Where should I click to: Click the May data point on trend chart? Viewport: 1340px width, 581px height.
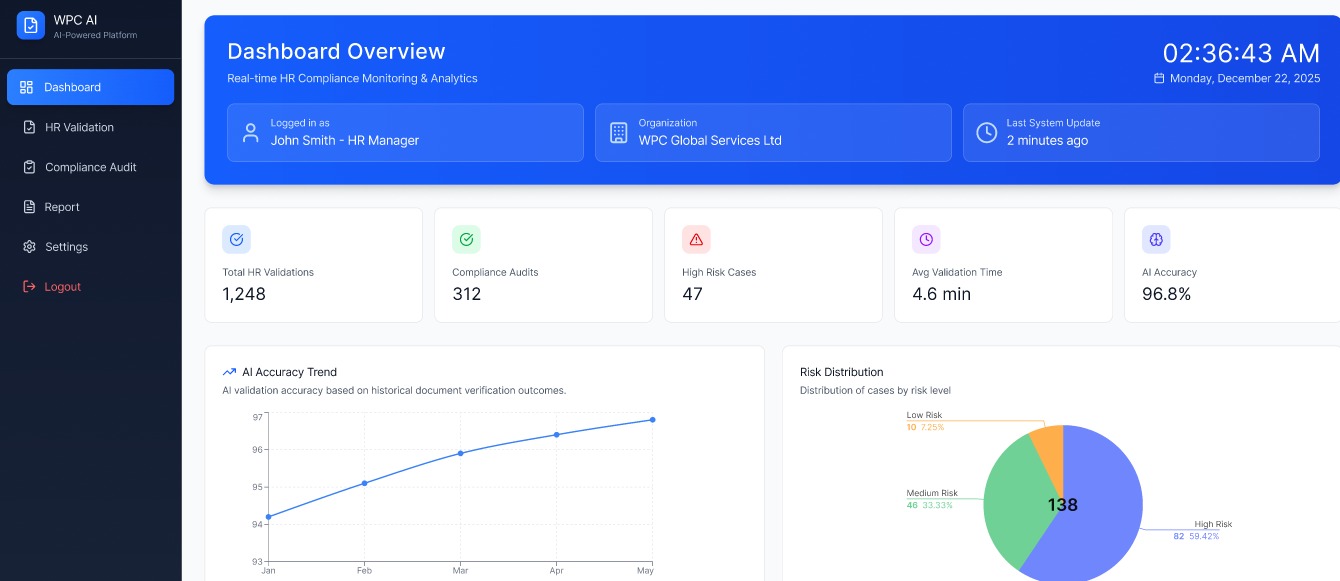tap(653, 420)
